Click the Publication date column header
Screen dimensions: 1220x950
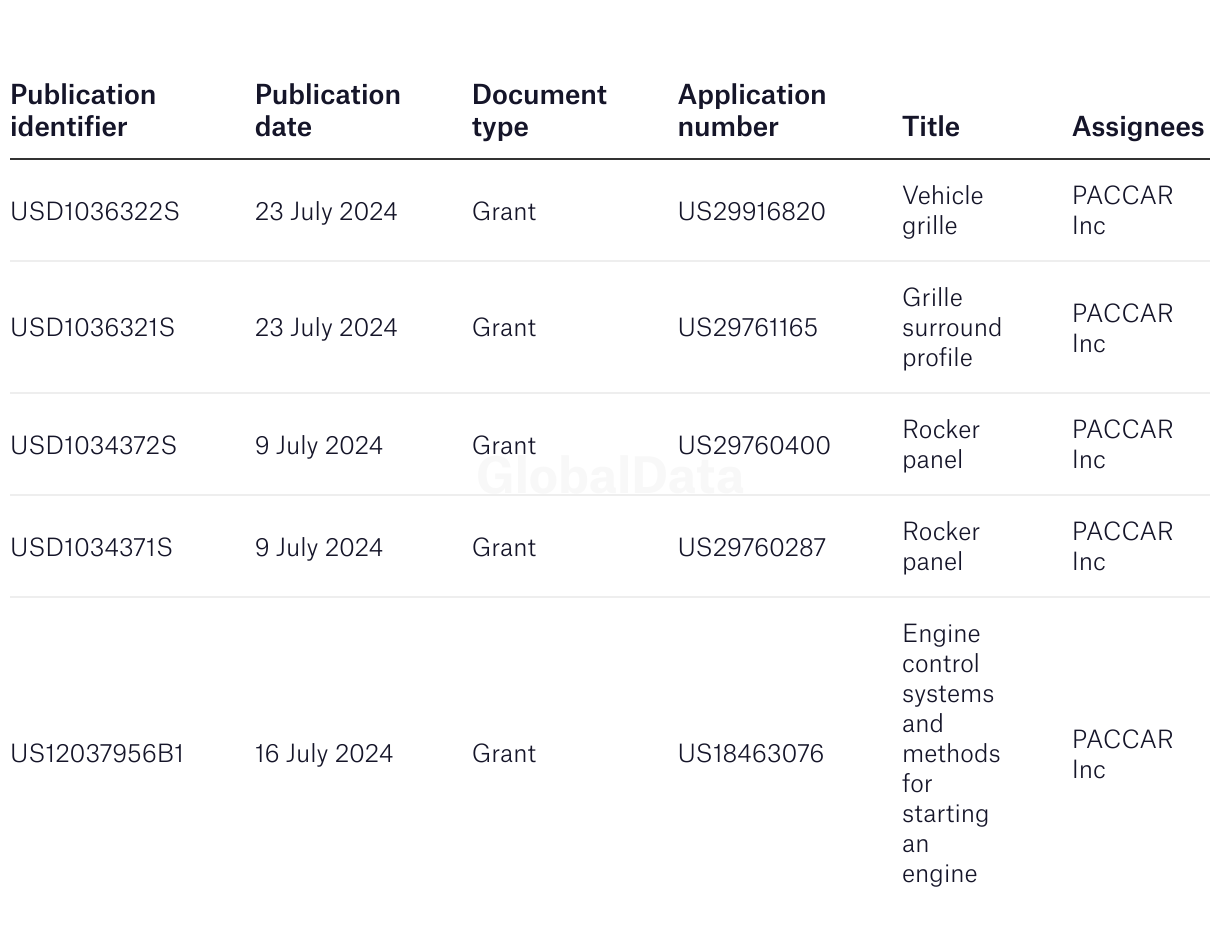tap(327, 110)
